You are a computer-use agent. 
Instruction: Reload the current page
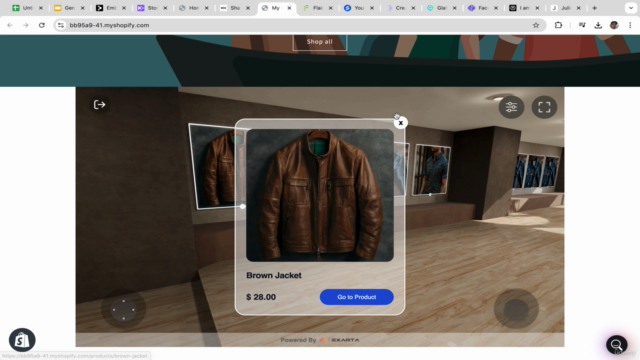pos(42,25)
